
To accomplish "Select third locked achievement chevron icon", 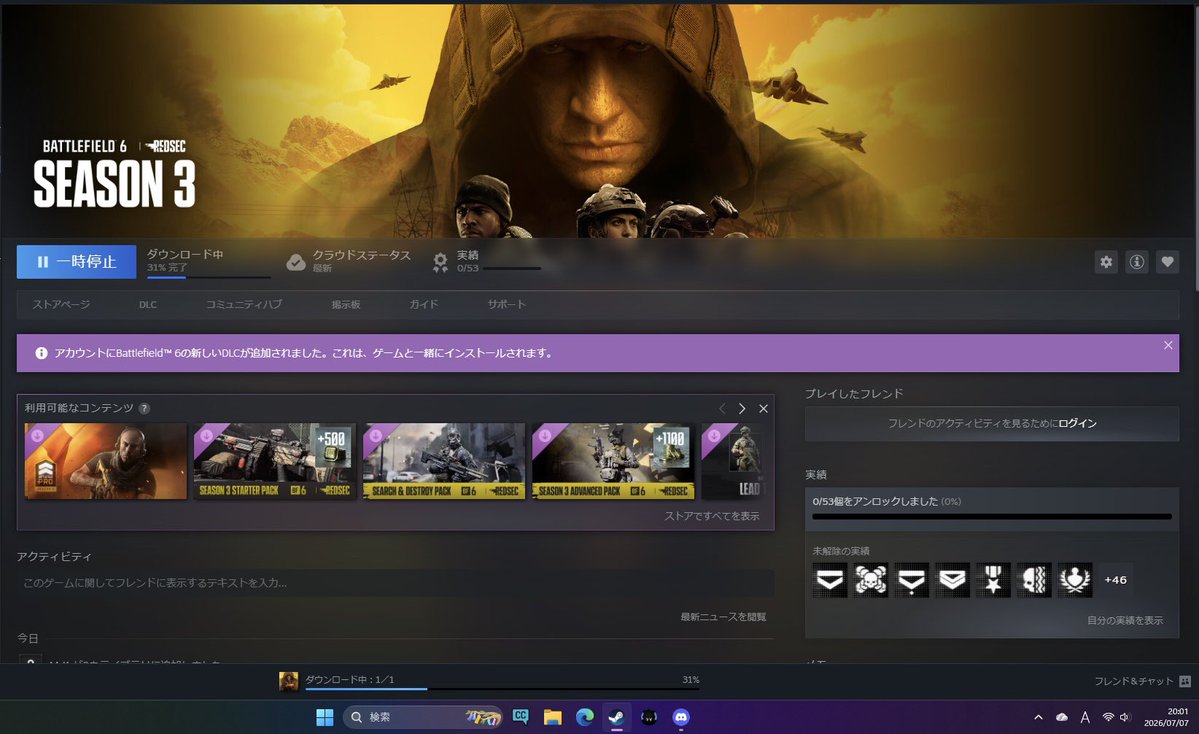I will click(911, 580).
